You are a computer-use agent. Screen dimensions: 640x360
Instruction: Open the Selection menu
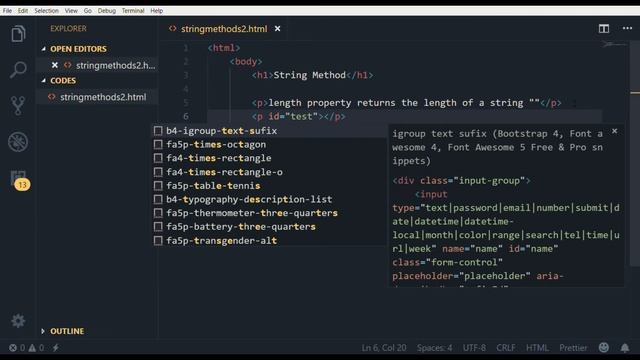47,11
